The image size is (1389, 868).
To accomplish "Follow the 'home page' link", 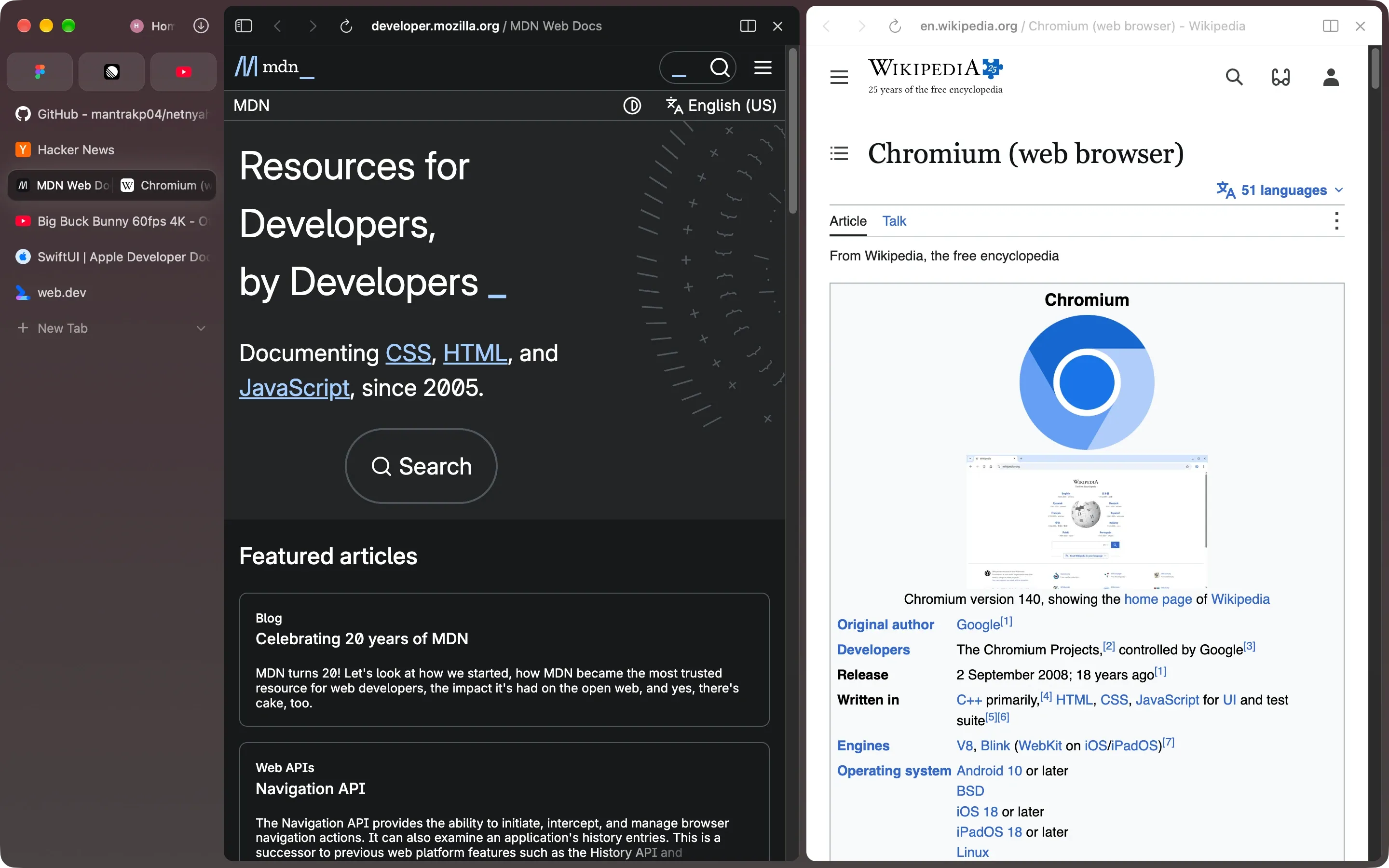I will [x=1157, y=599].
